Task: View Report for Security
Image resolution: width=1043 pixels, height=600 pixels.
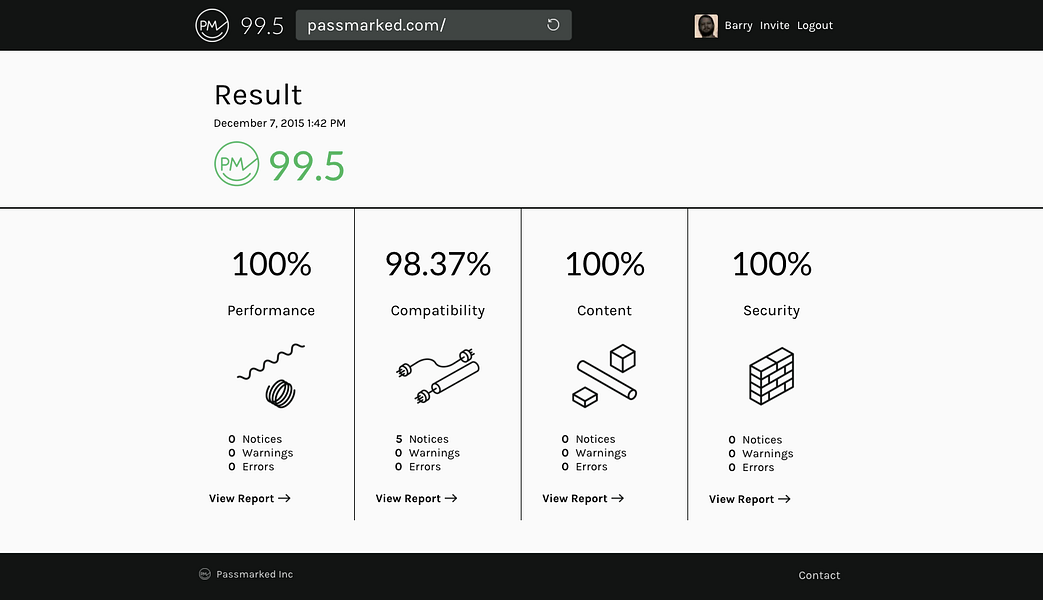Action: 750,499
